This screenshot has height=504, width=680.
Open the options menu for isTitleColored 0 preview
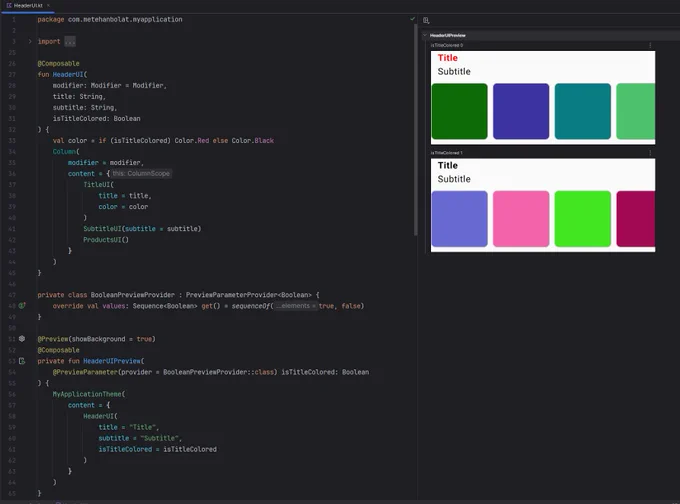coord(650,45)
